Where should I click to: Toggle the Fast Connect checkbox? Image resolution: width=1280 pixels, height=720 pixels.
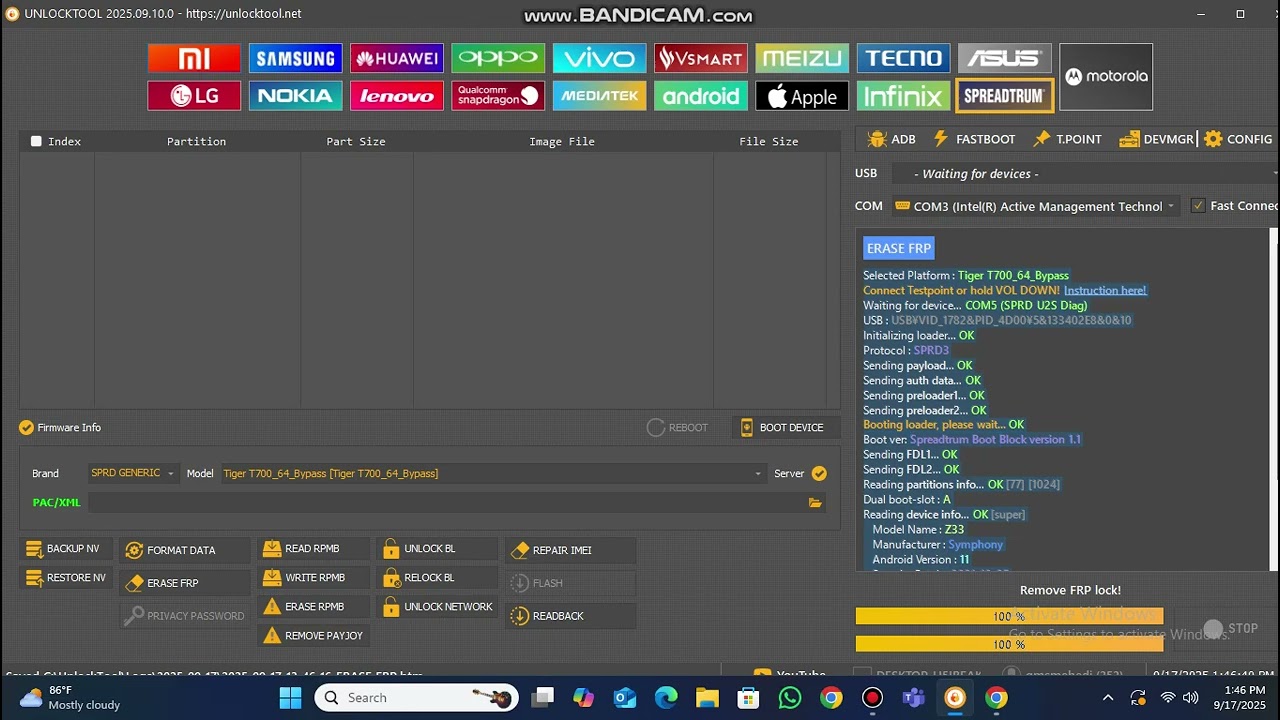1198,206
